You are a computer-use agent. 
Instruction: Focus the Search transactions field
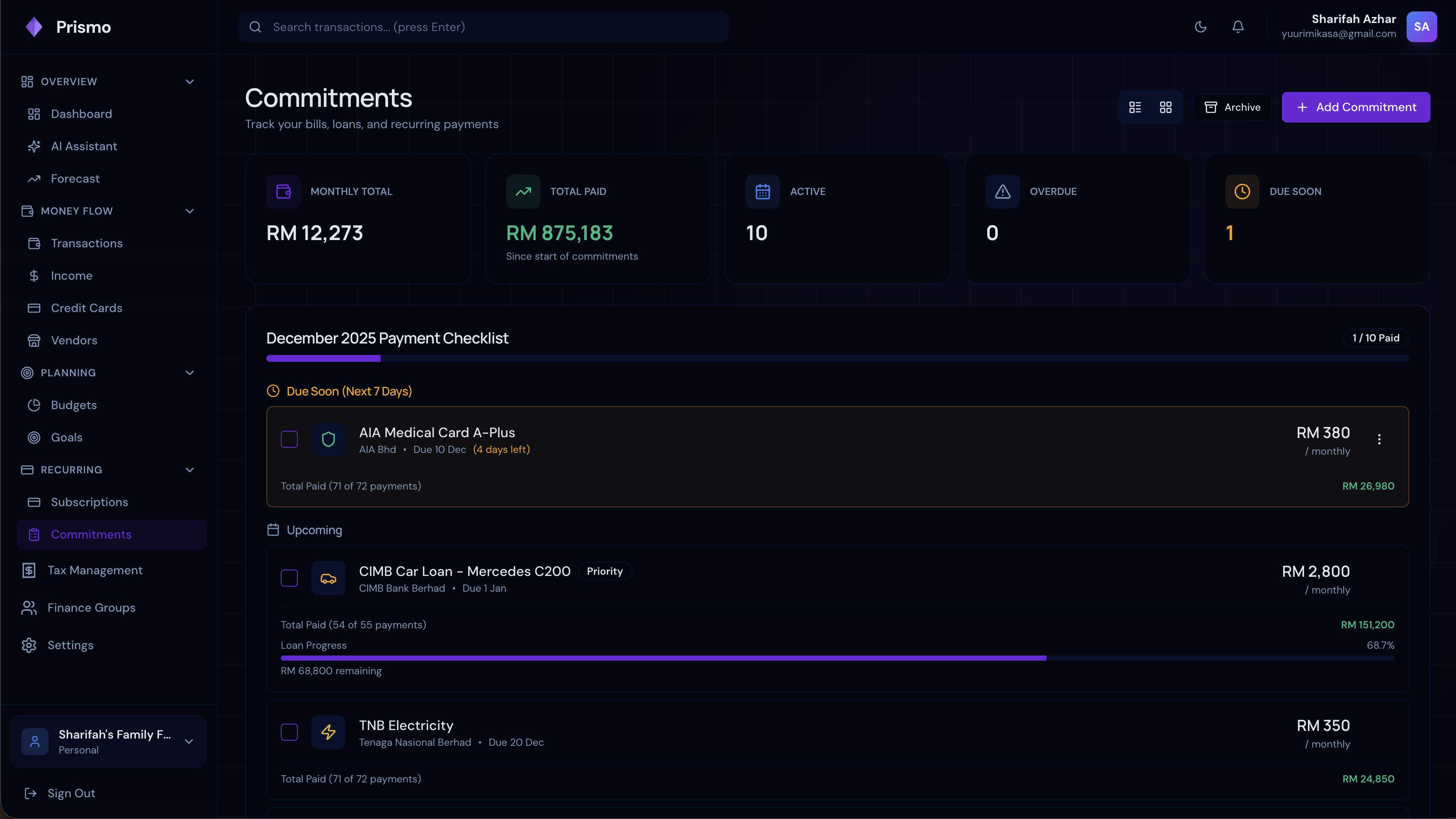point(483,26)
